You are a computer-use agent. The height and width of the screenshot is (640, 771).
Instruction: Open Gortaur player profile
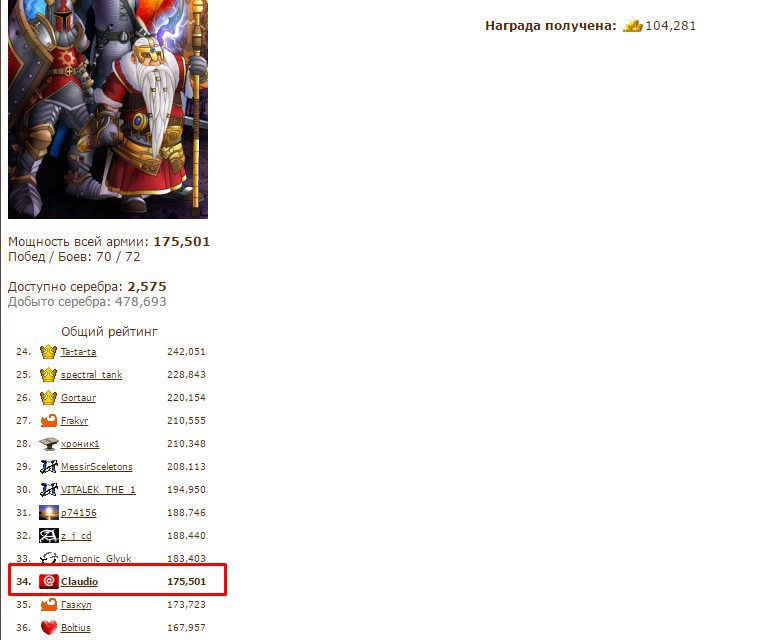click(x=78, y=398)
